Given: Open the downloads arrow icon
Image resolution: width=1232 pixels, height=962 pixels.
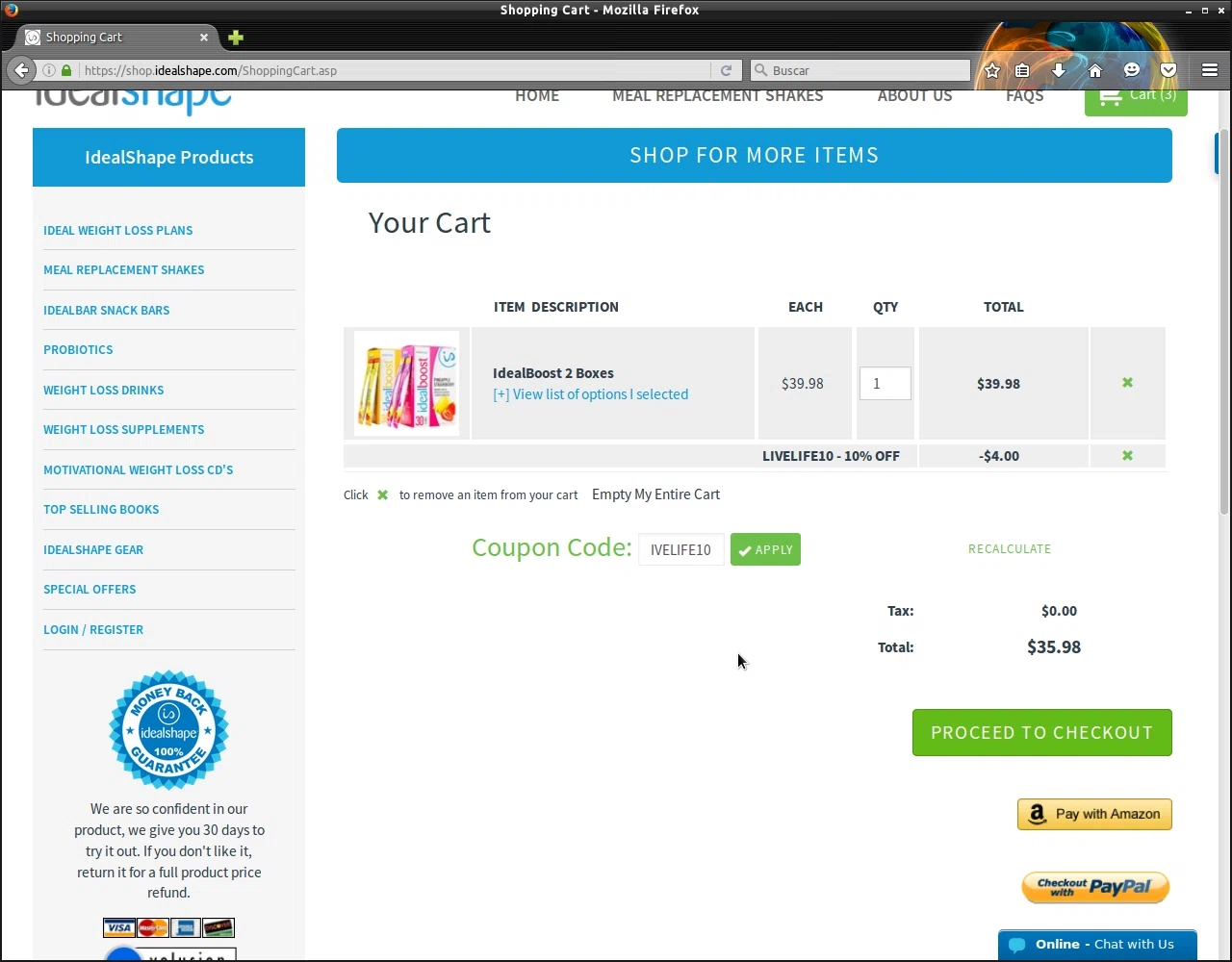Looking at the screenshot, I should 1059,70.
